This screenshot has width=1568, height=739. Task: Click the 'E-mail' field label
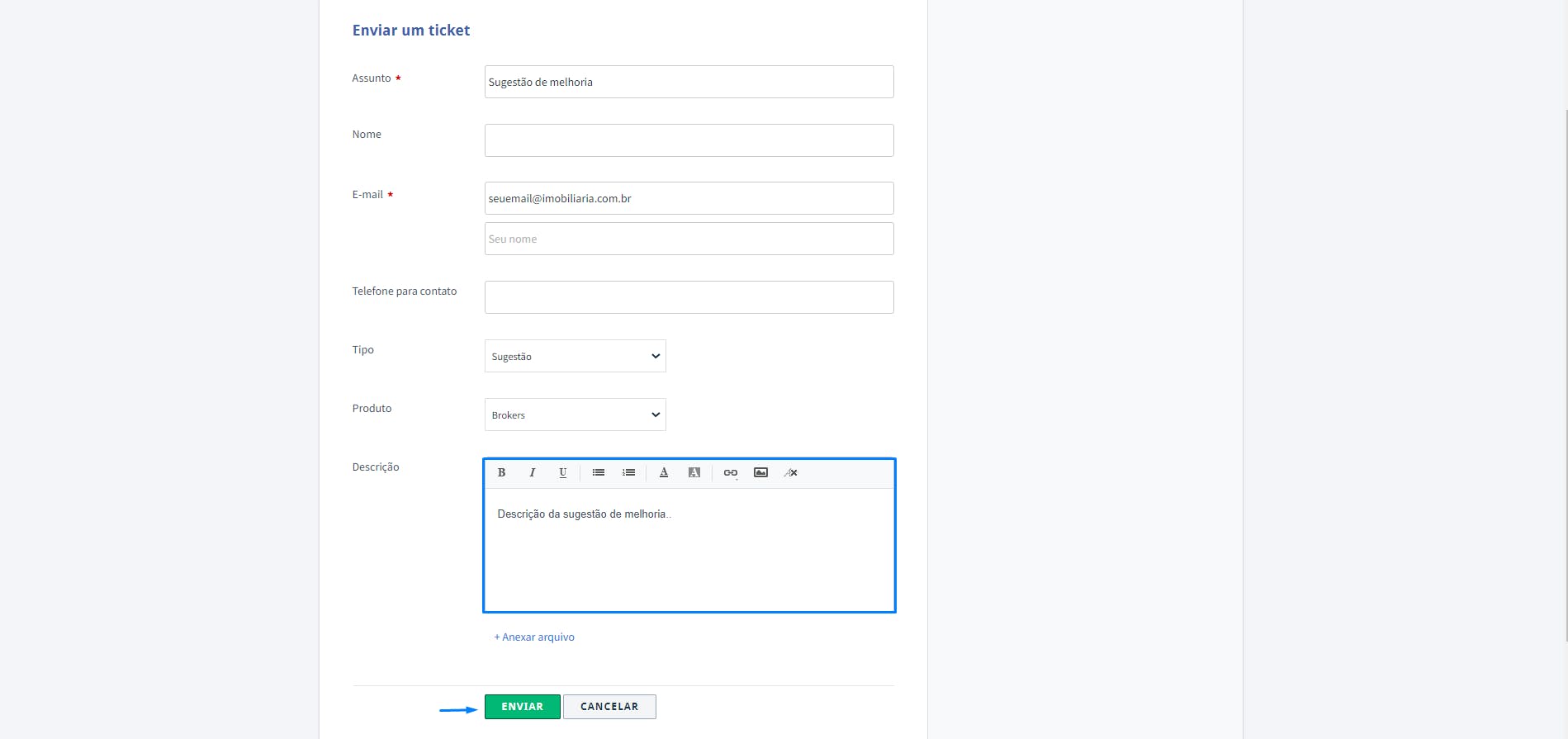pyautogui.click(x=367, y=195)
